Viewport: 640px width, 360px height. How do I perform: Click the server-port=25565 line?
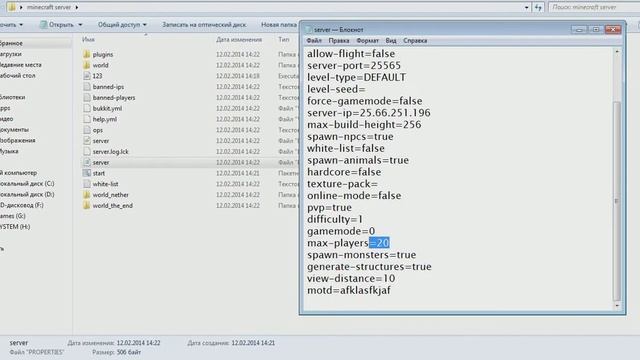tap(354, 66)
